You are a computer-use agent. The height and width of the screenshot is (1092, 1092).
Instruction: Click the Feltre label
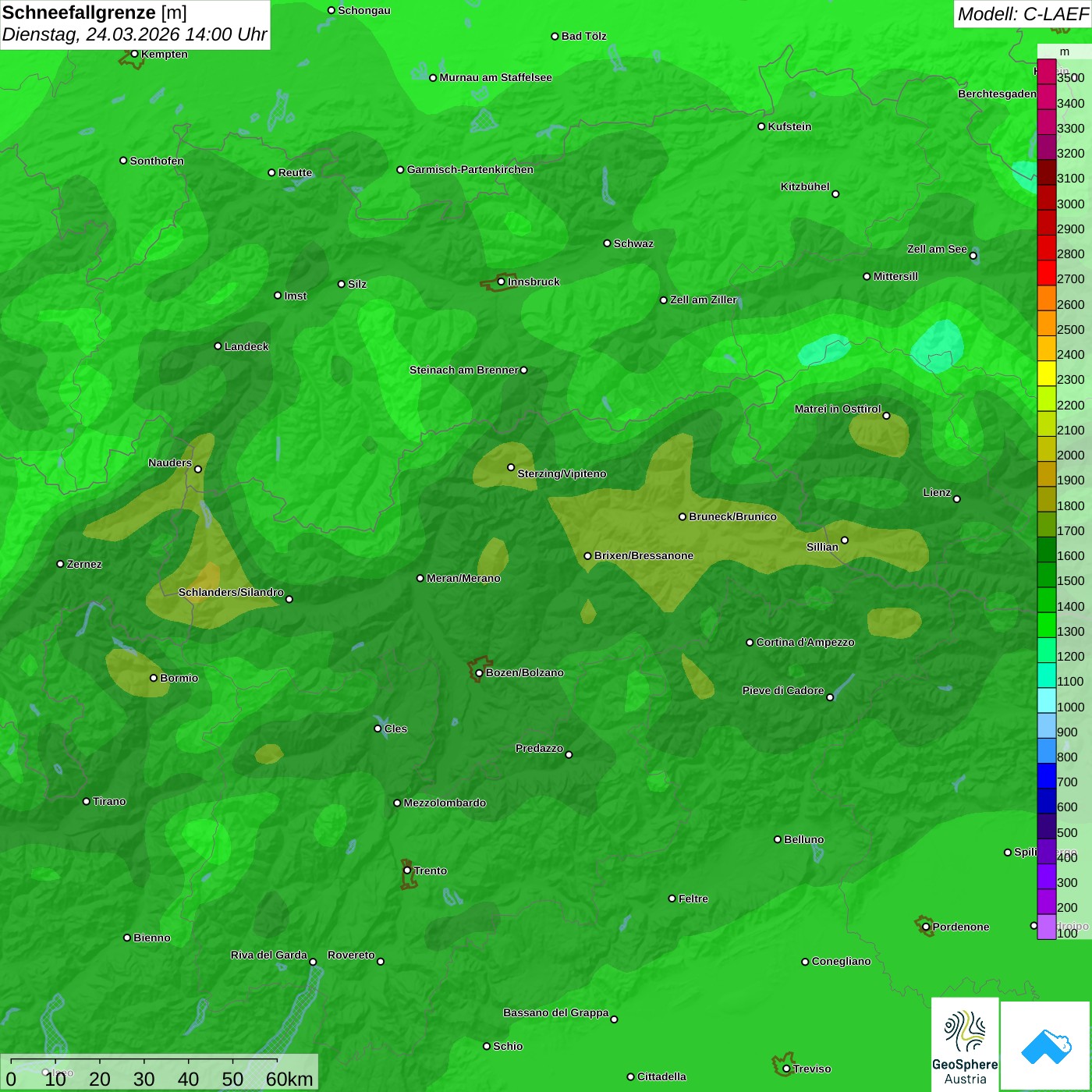coord(693,899)
